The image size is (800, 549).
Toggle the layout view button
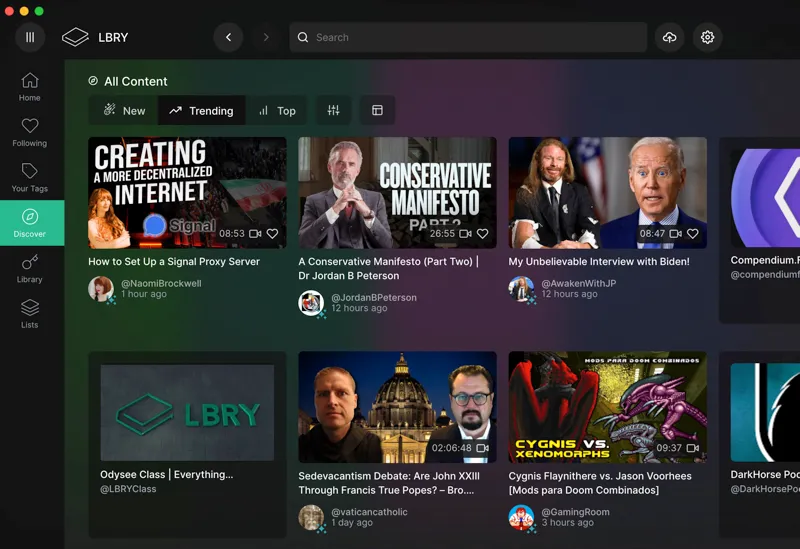click(x=377, y=110)
